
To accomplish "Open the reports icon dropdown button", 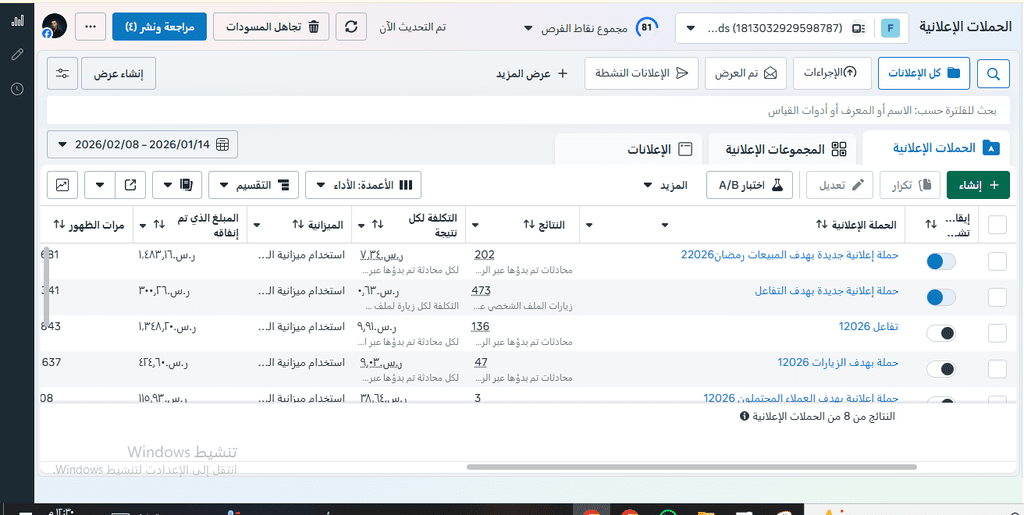I will point(177,185).
